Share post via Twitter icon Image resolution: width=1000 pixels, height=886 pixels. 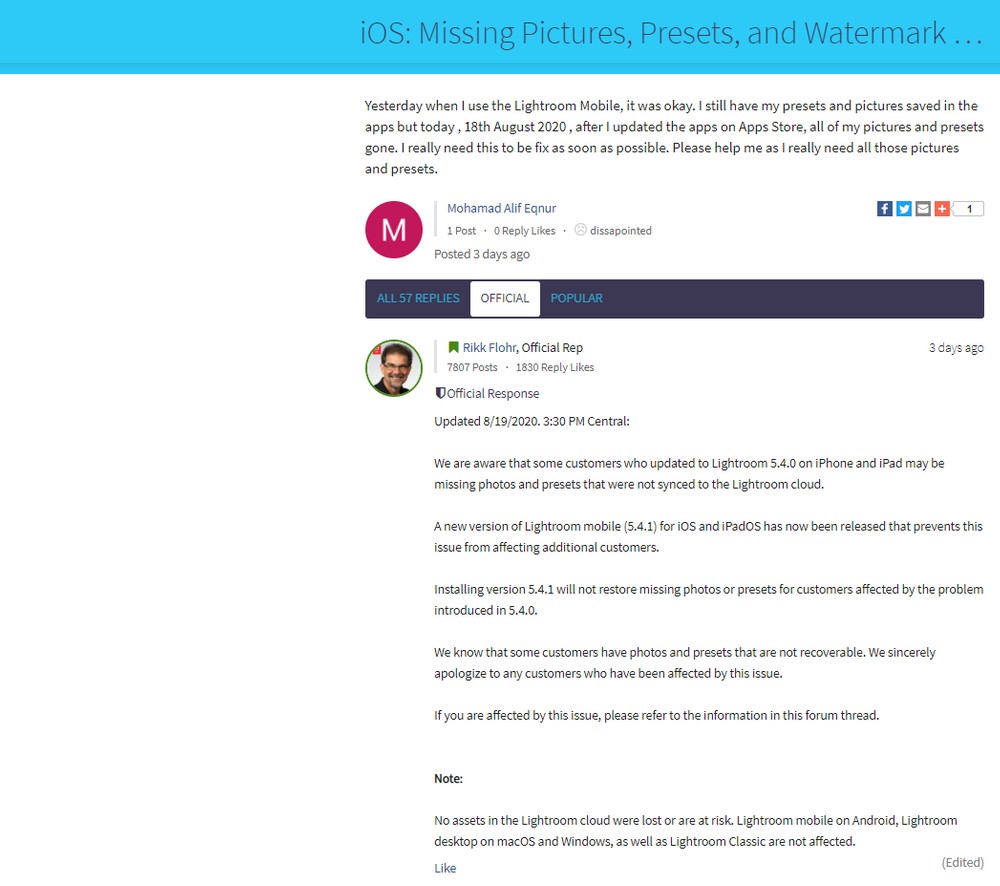pos(904,209)
